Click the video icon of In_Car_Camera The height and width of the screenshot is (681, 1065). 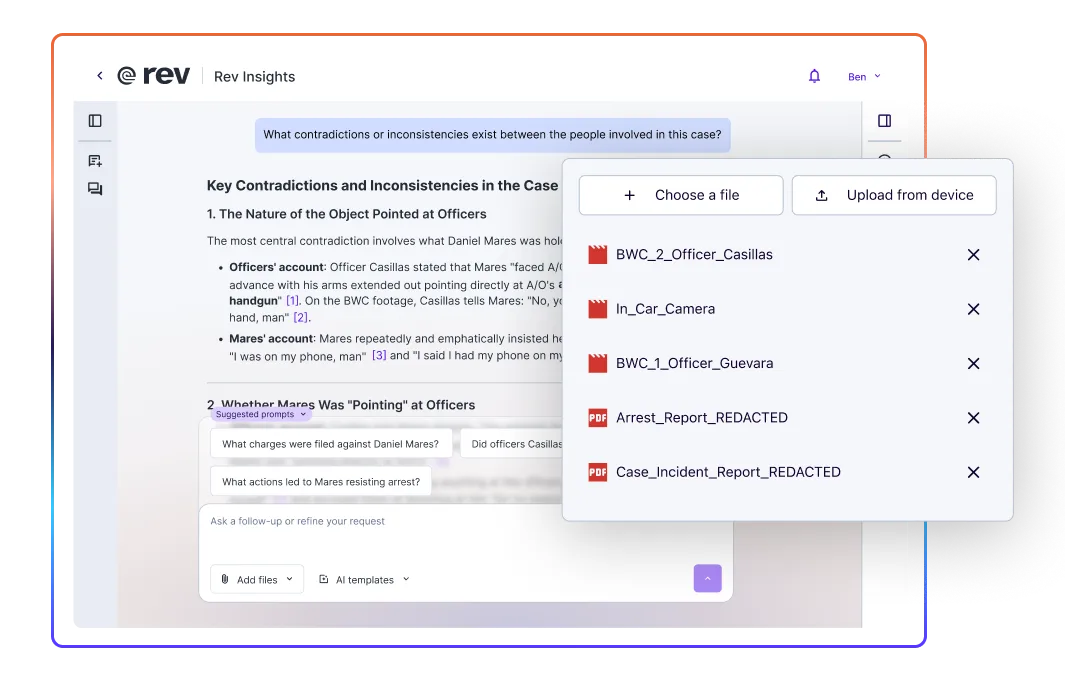pyautogui.click(x=598, y=309)
